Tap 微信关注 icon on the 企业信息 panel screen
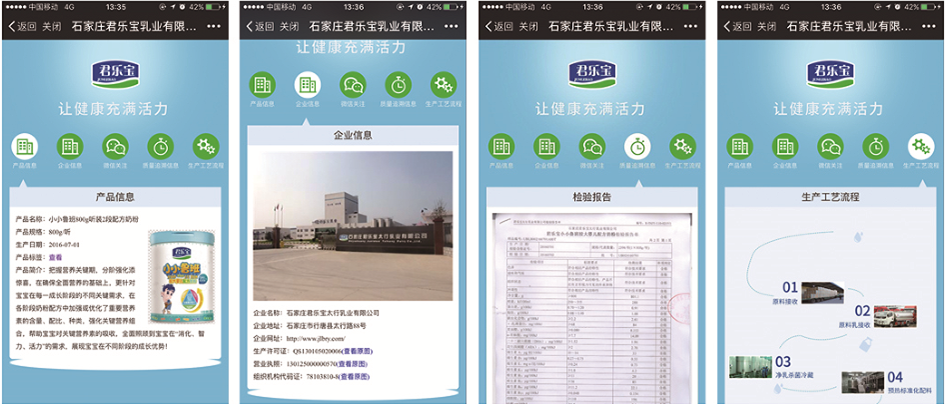 tap(353, 85)
